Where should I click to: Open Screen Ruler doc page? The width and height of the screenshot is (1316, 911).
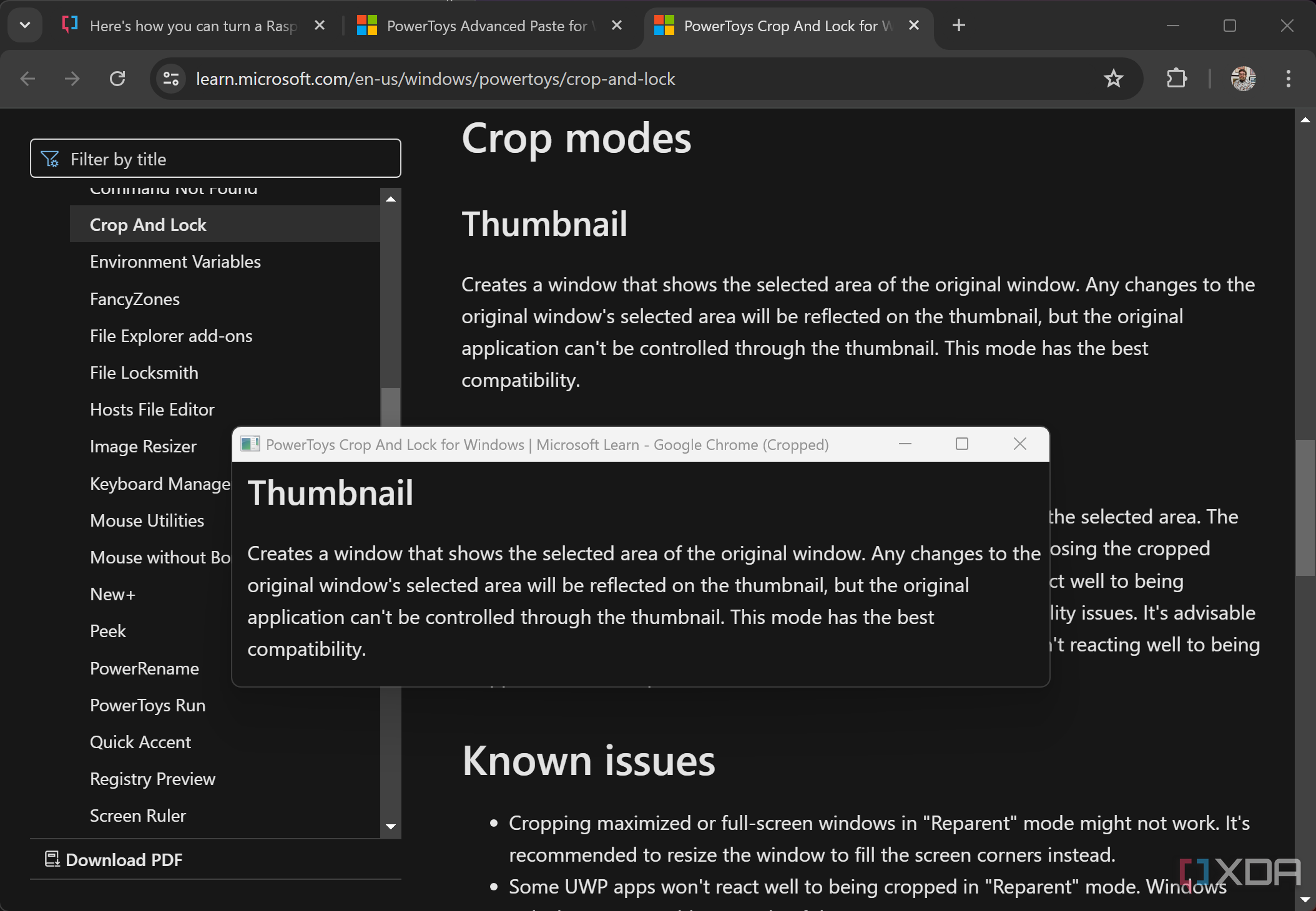click(138, 816)
